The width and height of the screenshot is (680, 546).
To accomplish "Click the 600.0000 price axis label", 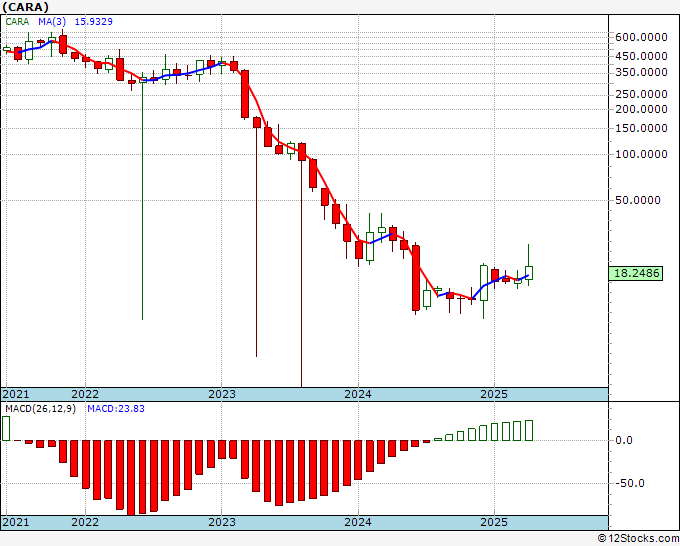I will pyautogui.click(x=641, y=37).
